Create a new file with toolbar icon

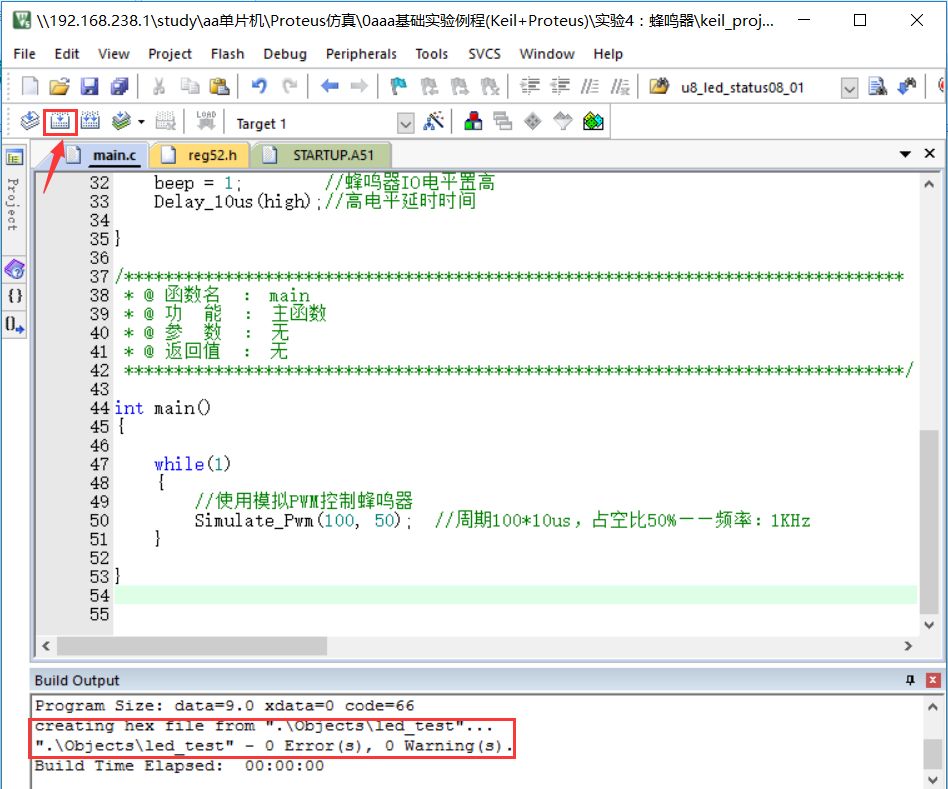[x=30, y=86]
